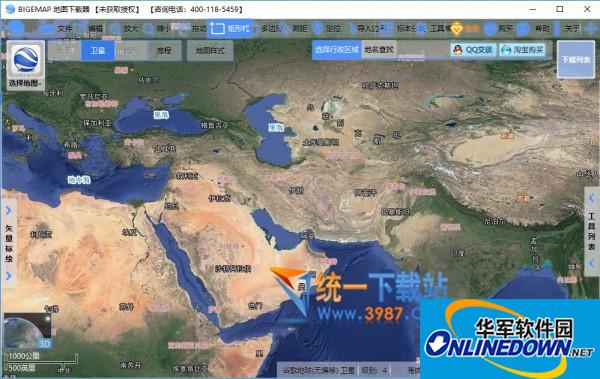Click the 埃及 map label
This screenshot has width=600, height=379.
click(x=130, y=232)
